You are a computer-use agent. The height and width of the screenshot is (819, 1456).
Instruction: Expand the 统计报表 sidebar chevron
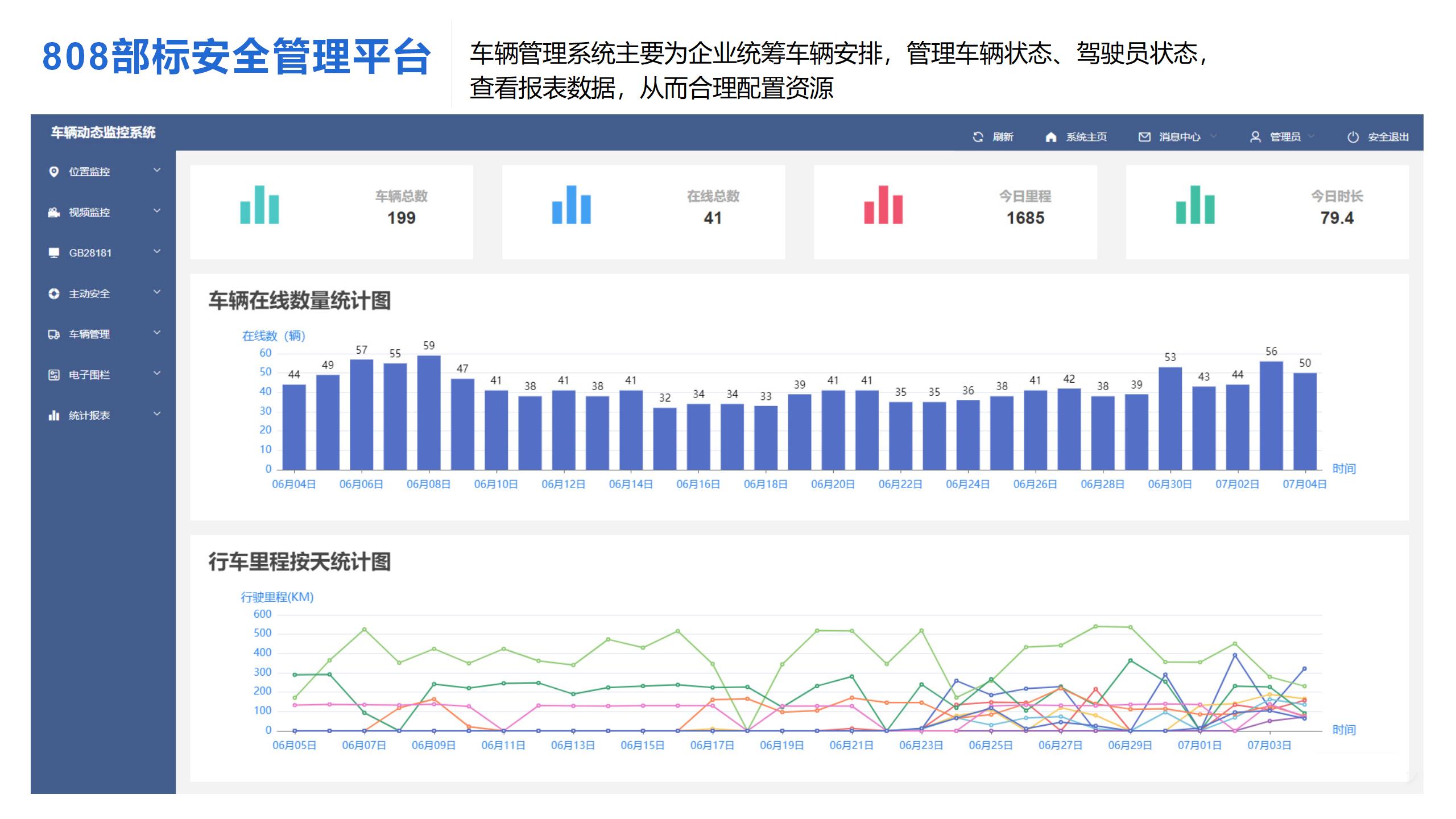pos(157,415)
